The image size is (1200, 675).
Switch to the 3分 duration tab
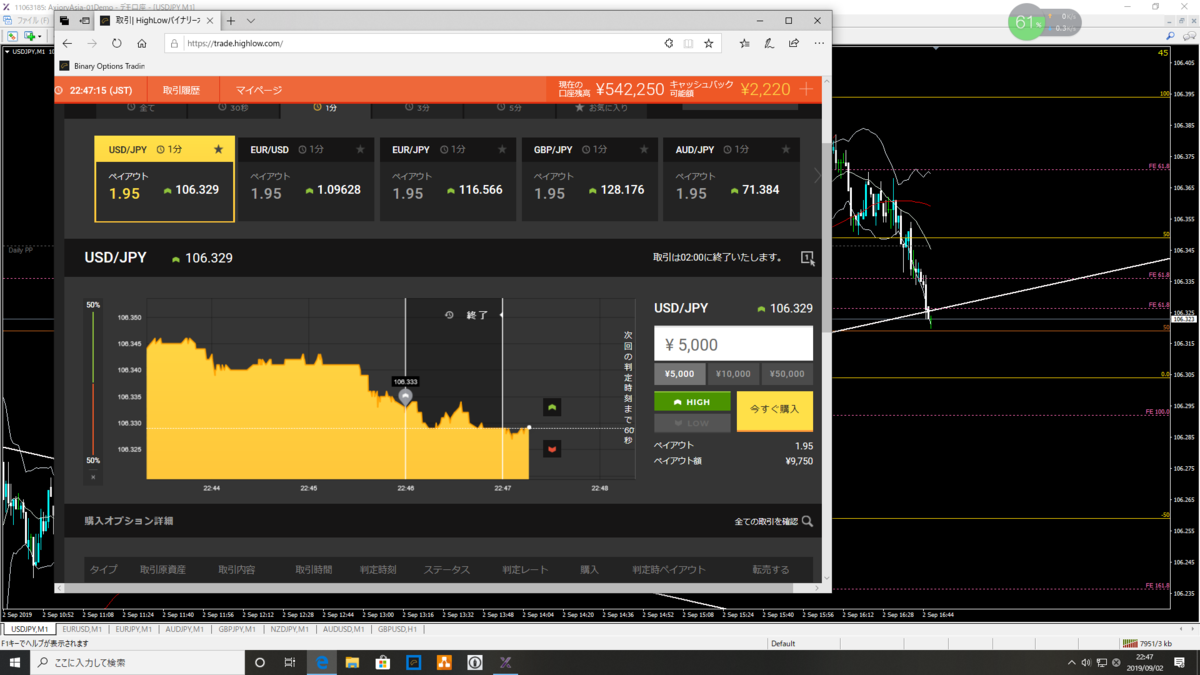coord(417,108)
